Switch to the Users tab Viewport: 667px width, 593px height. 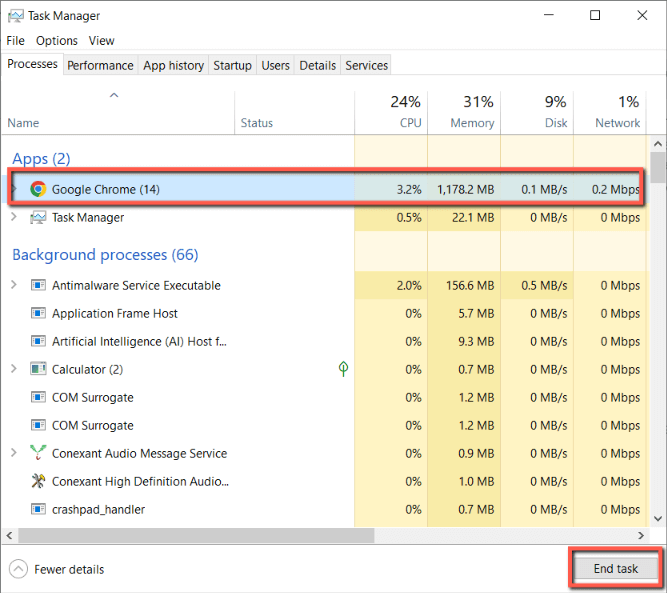pos(275,66)
